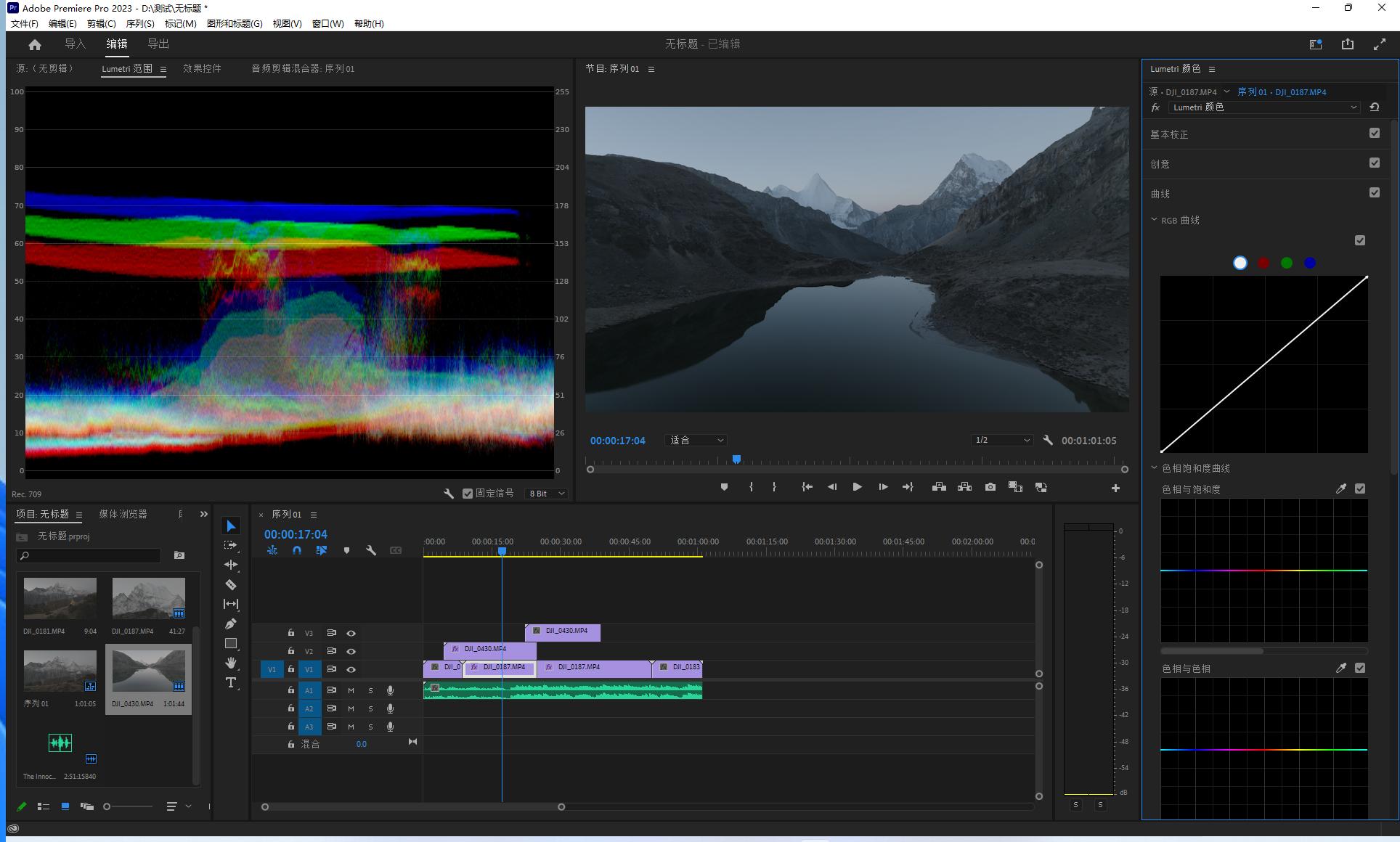
Task: Select the red channel curve swatch
Action: [1263, 263]
